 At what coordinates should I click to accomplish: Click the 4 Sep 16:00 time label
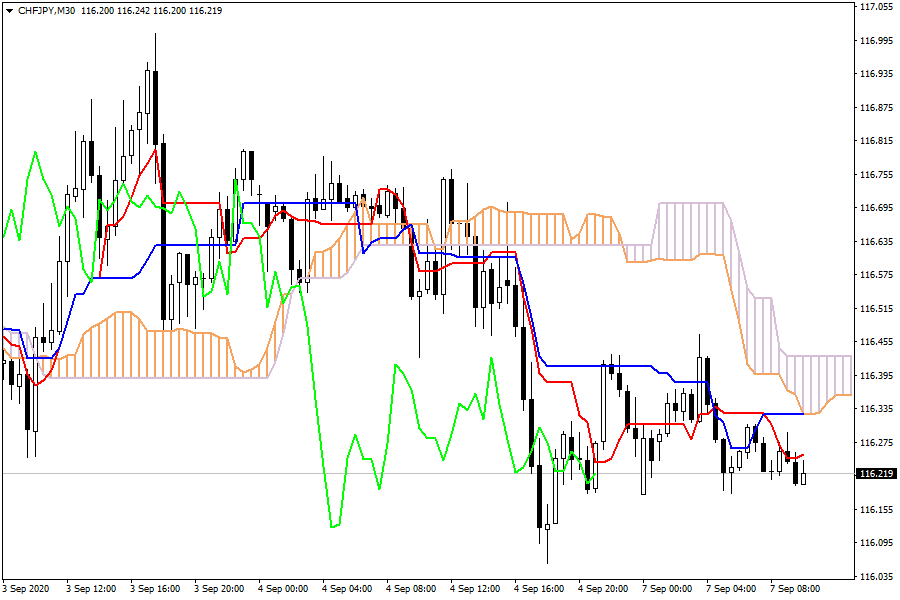pyautogui.click(x=540, y=588)
